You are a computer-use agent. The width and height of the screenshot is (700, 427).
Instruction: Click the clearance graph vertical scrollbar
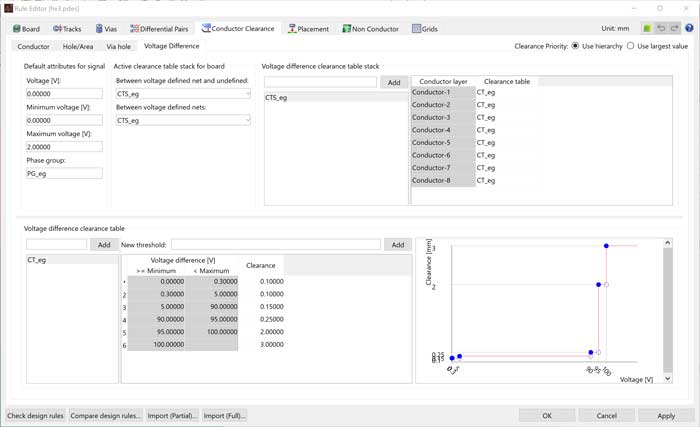[668, 310]
